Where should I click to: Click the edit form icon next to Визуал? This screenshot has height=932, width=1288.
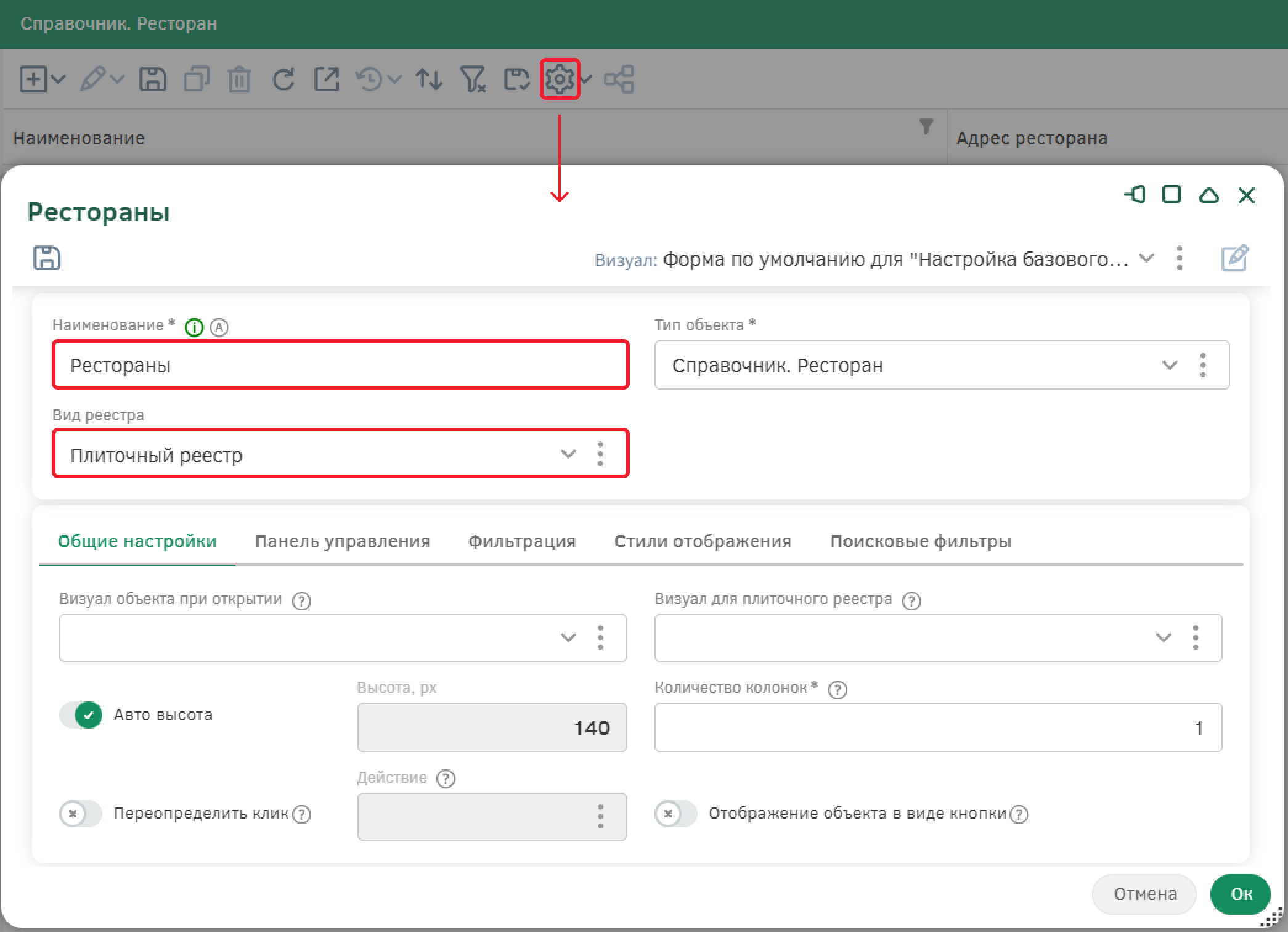[1234, 258]
